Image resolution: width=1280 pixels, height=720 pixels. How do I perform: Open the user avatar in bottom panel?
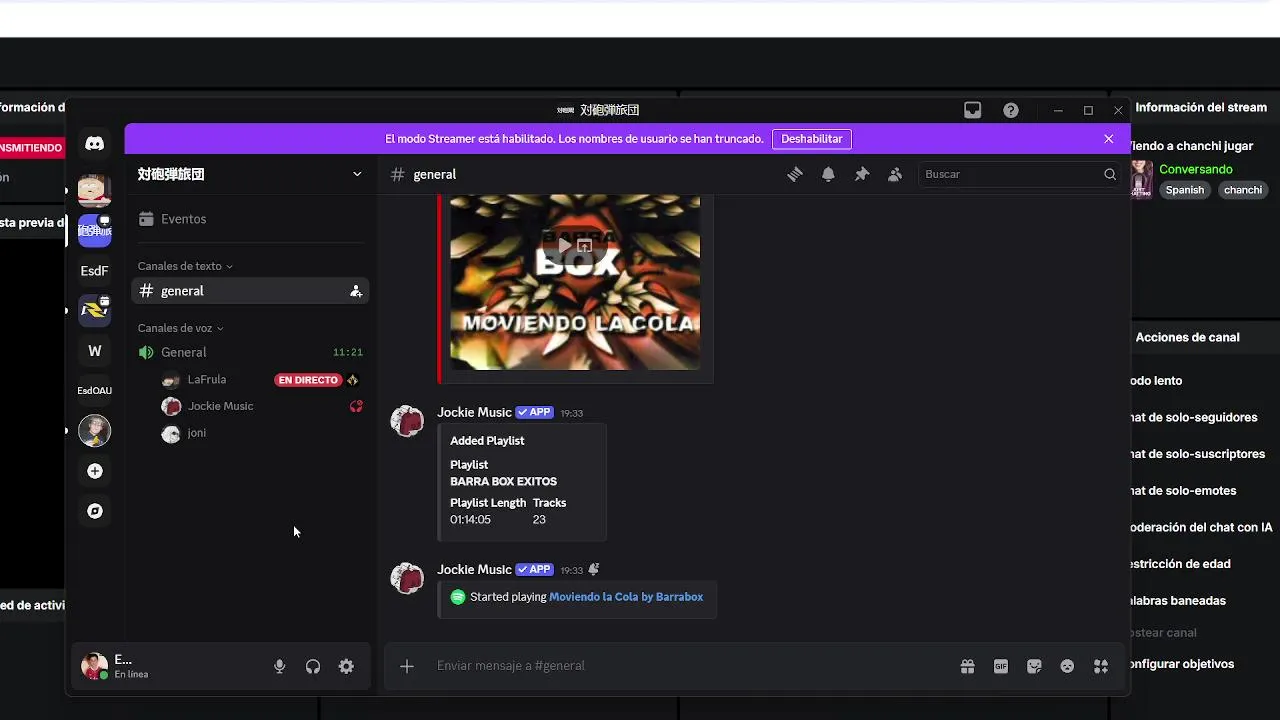(94, 666)
